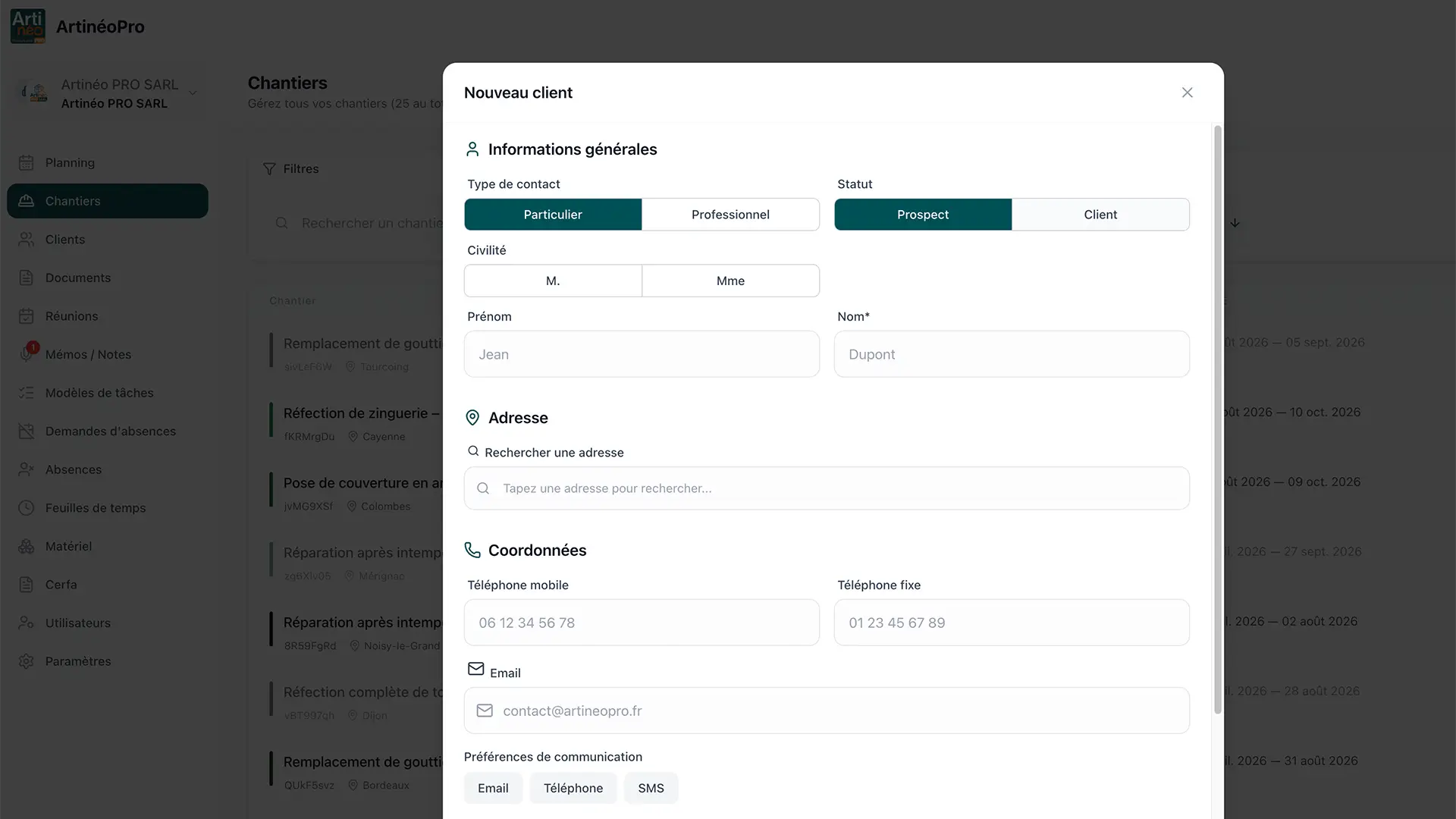The image size is (1456, 819).
Task: Open Paramètres from the sidebar
Action: click(x=108, y=661)
